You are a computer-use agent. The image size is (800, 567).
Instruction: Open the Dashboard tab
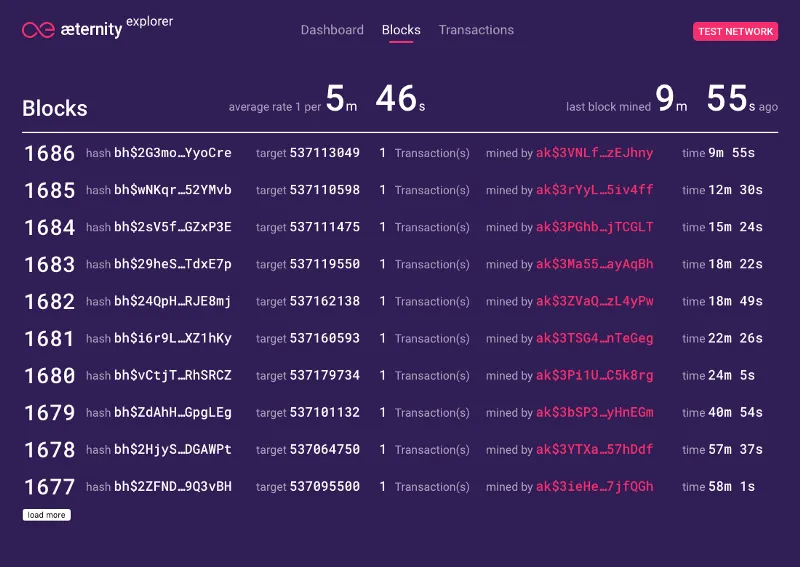tap(332, 30)
